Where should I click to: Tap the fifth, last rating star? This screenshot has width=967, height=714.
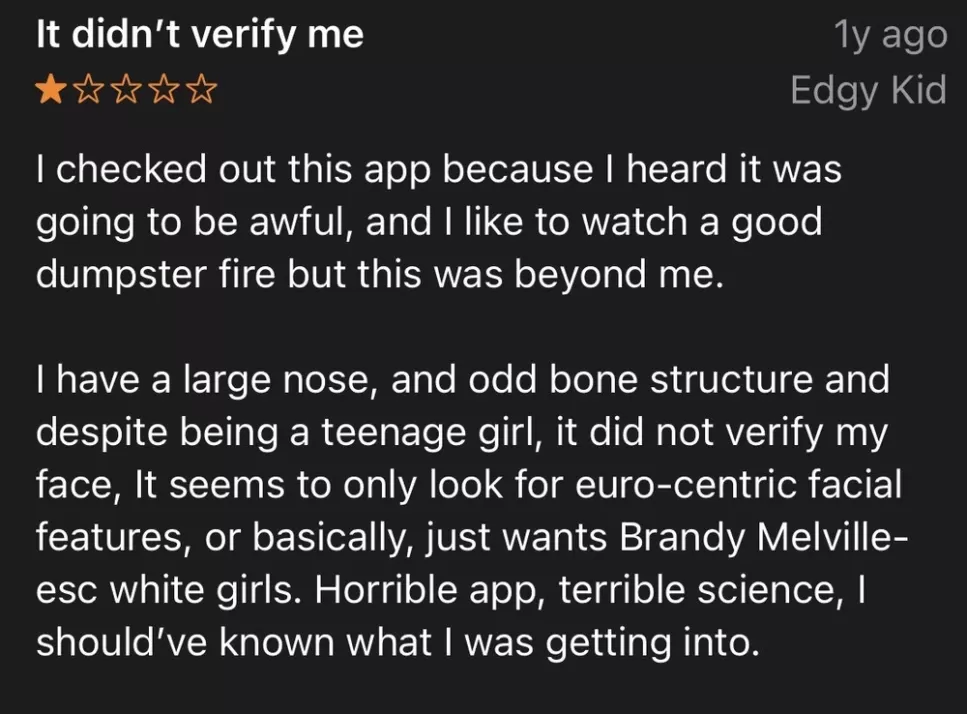[201, 93]
